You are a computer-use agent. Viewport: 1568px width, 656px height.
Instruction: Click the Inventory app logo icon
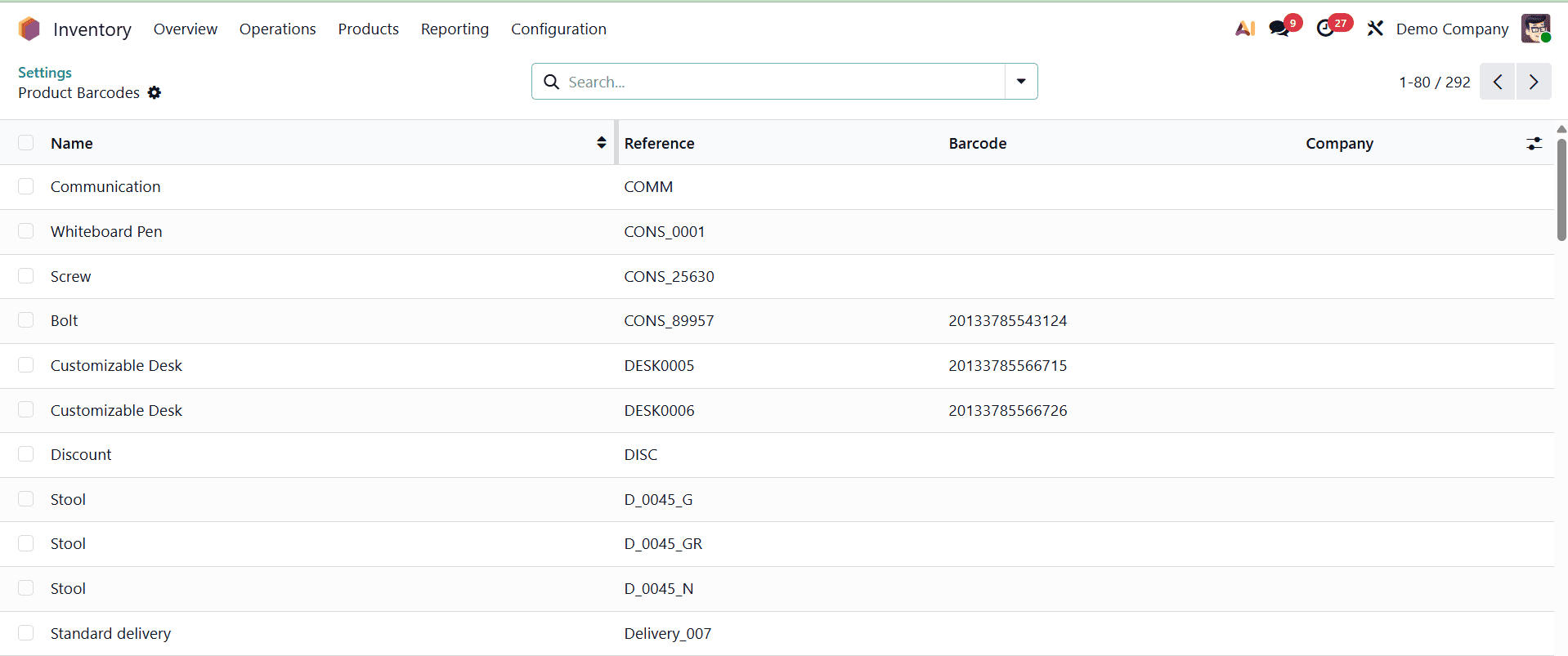coord(29,29)
